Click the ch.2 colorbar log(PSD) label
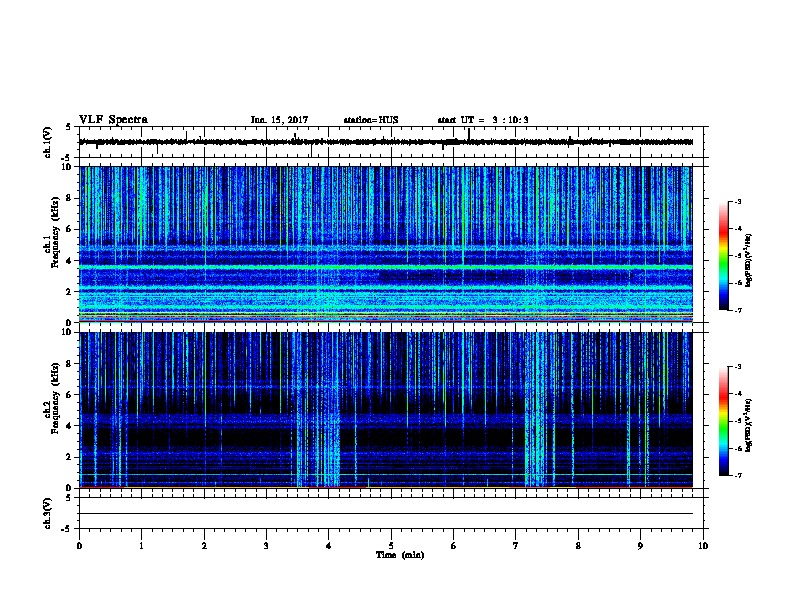This screenshot has width=792, height=612. (x=748, y=426)
